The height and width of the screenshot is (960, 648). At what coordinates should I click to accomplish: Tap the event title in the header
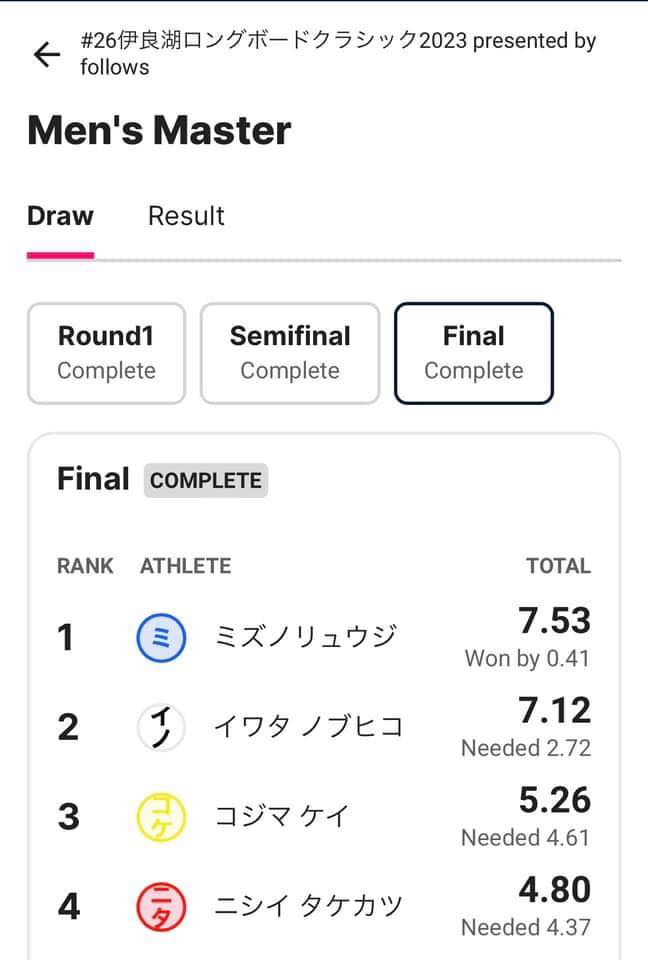click(338, 54)
